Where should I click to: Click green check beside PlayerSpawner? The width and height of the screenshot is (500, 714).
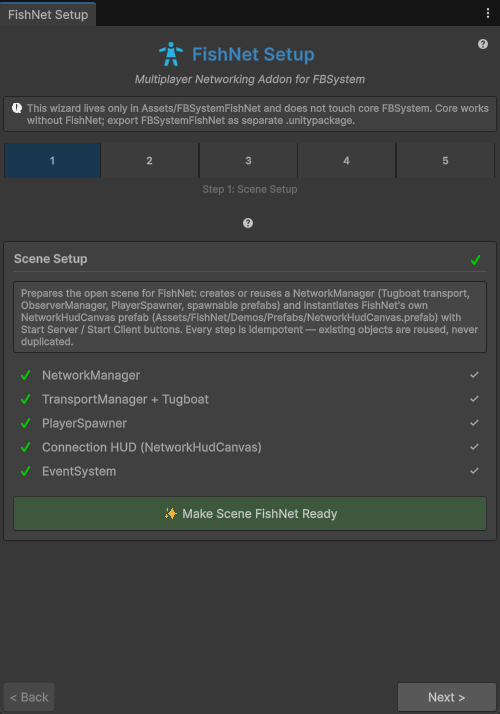pos(26,423)
